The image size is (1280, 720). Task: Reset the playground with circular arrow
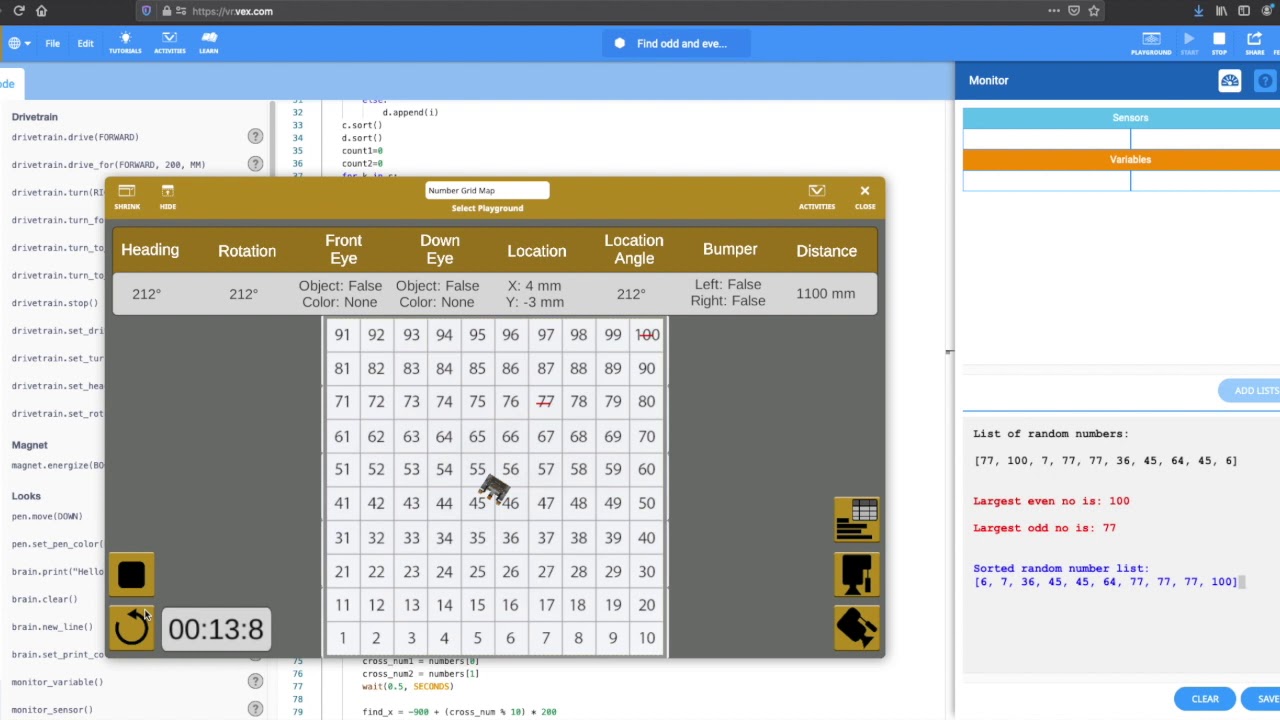click(131, 628)
